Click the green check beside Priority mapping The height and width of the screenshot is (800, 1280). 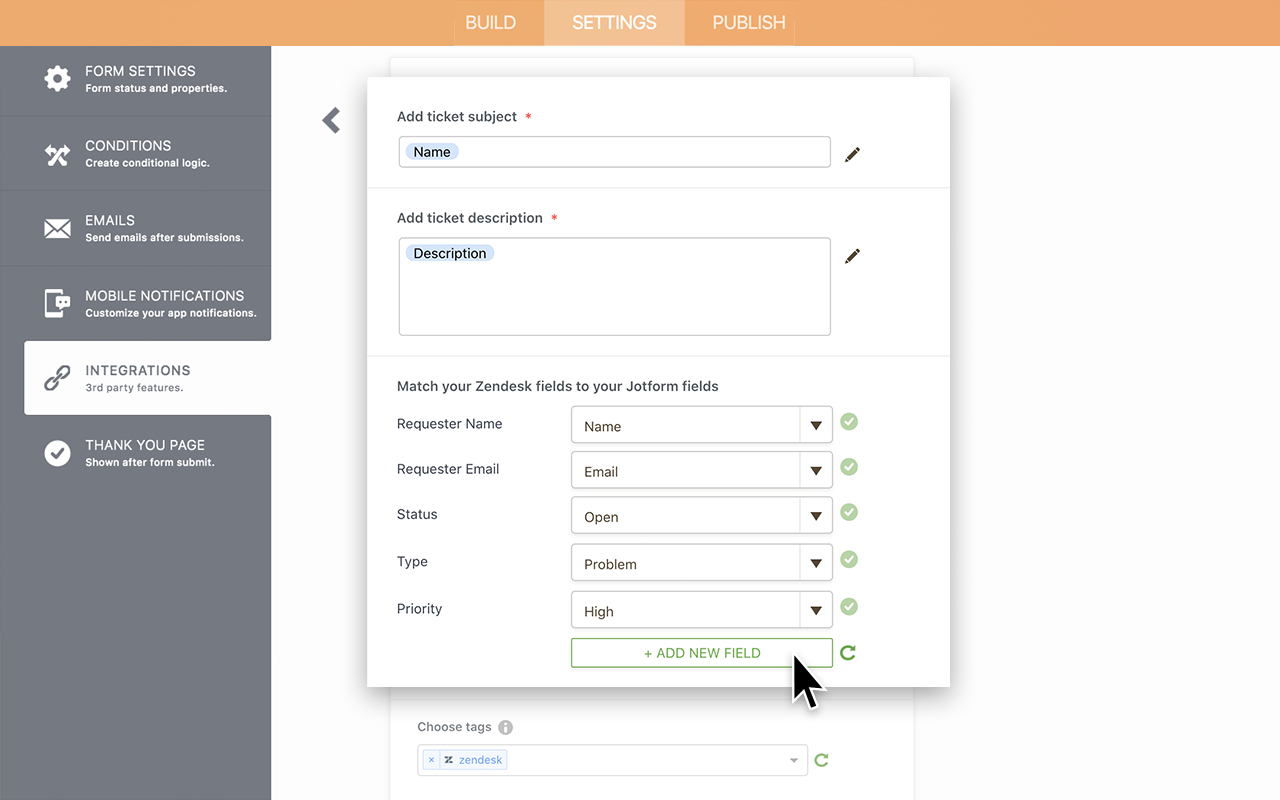pyautogui.click(x=848, y=607)
